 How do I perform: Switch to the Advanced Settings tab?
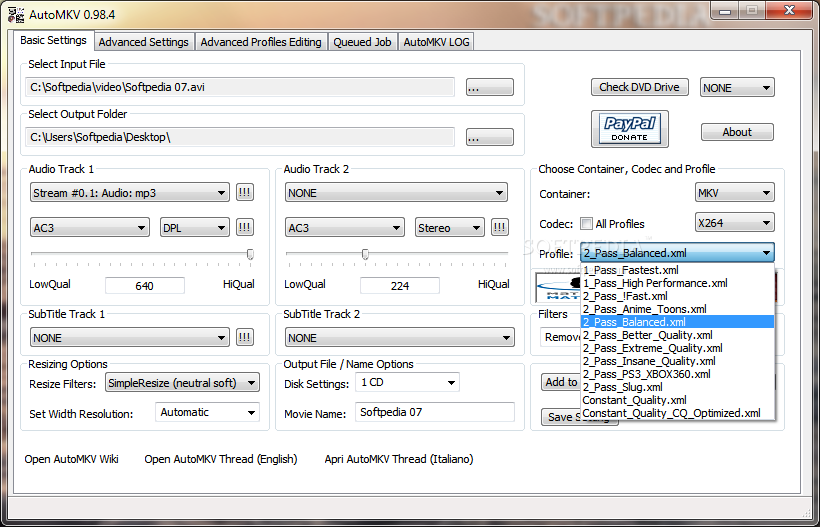pos(143,42)
